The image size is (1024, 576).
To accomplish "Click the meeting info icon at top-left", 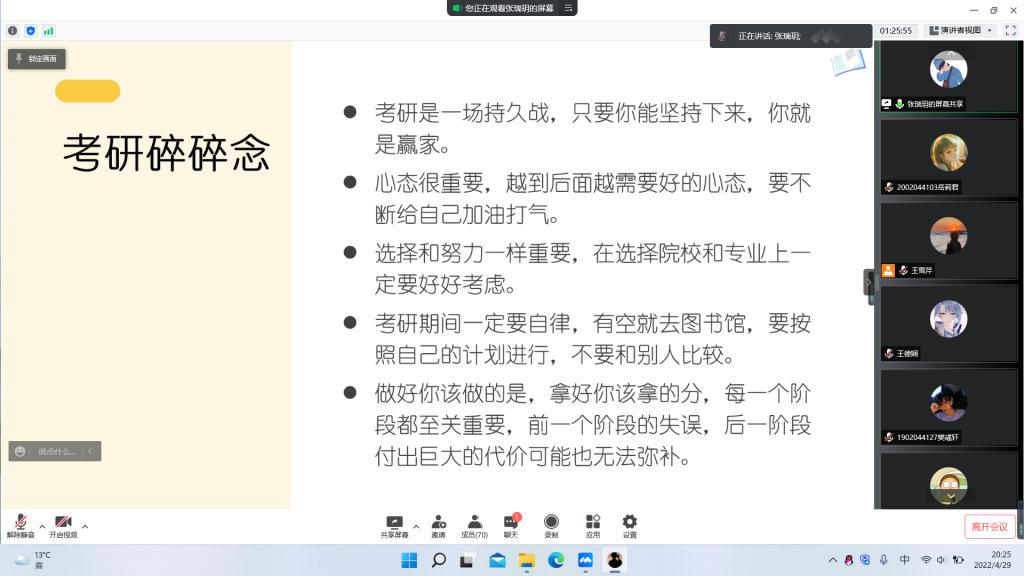I will tap(12, 31).
